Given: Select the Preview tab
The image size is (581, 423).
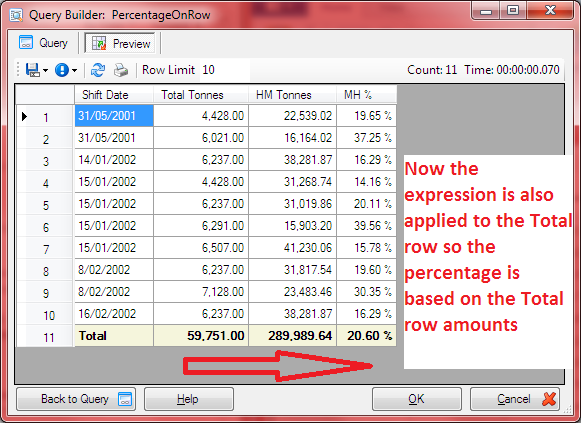Looking at the screenshot, I should [120, 43].
